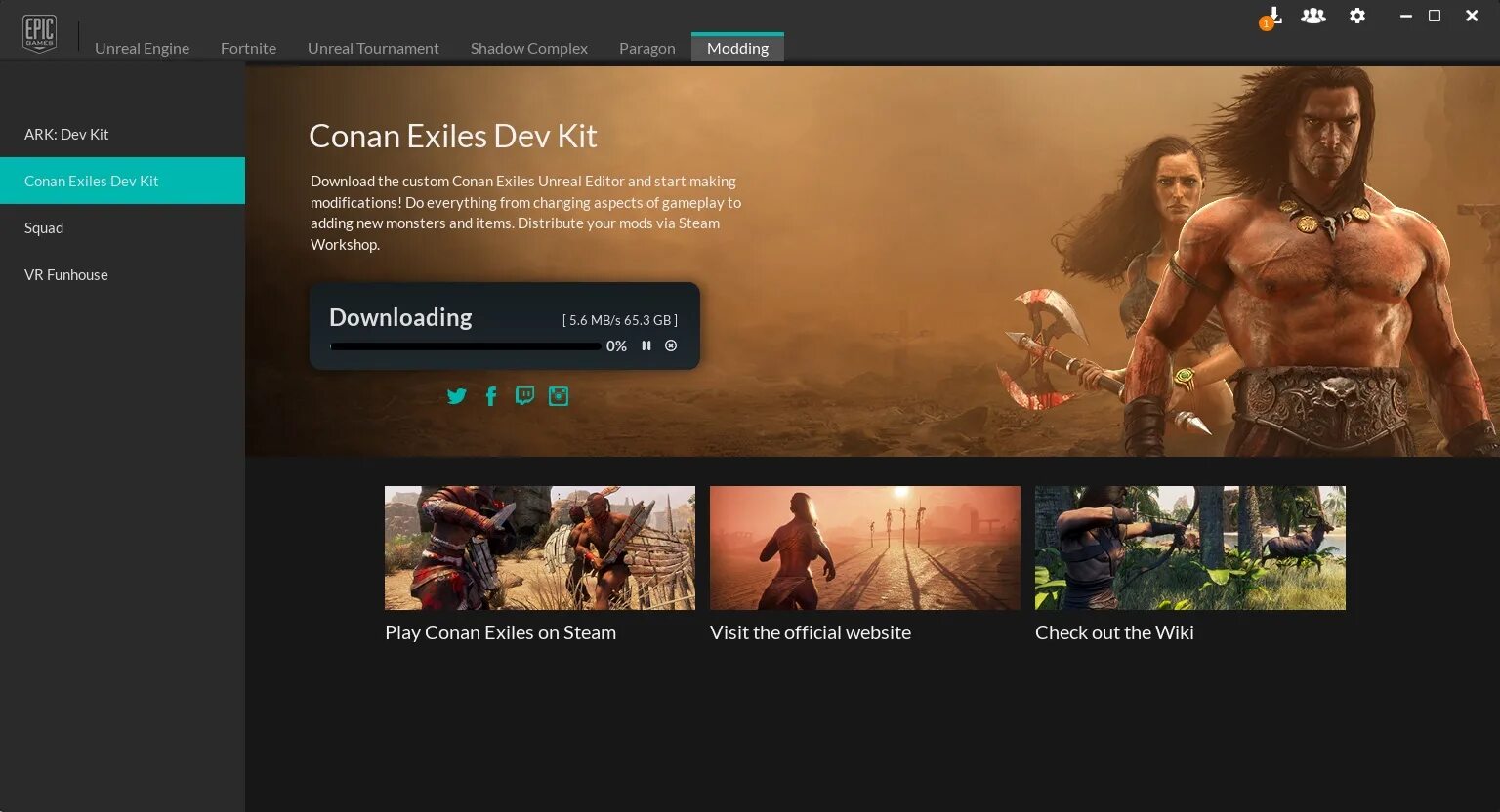Viewport: 1500px width, 812px height.
Task: Select ARK: Dev Kit in sidebar
Action: tap(122, 134)
